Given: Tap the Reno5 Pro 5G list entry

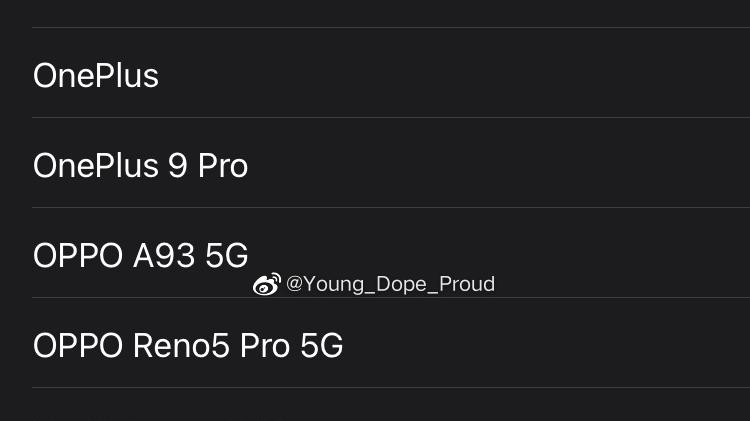Looking at the screenshot, I should tap(188, 346).
